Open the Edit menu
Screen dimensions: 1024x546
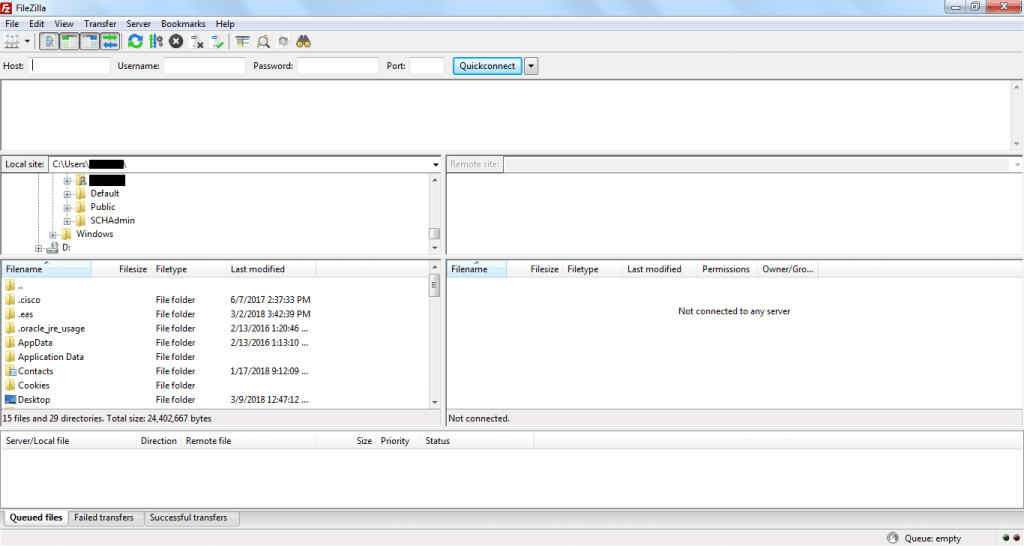tap(37, 24)
